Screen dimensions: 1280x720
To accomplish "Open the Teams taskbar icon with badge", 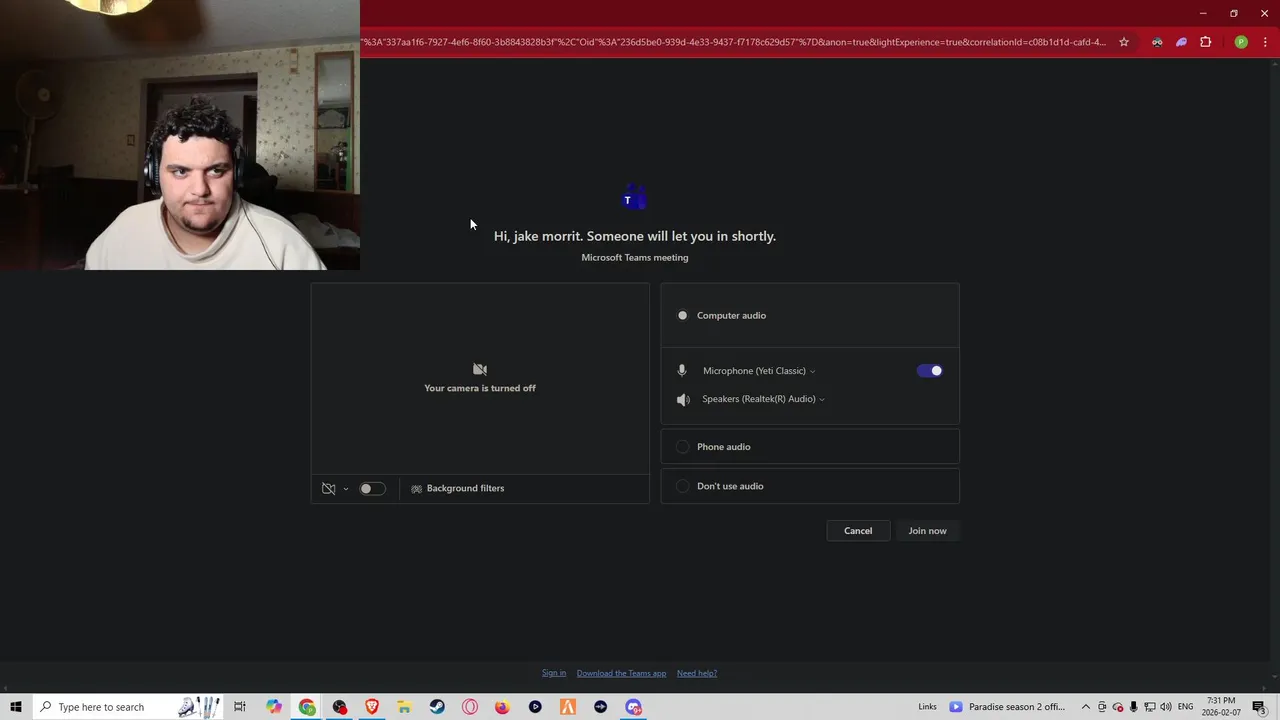I will 633,707.
